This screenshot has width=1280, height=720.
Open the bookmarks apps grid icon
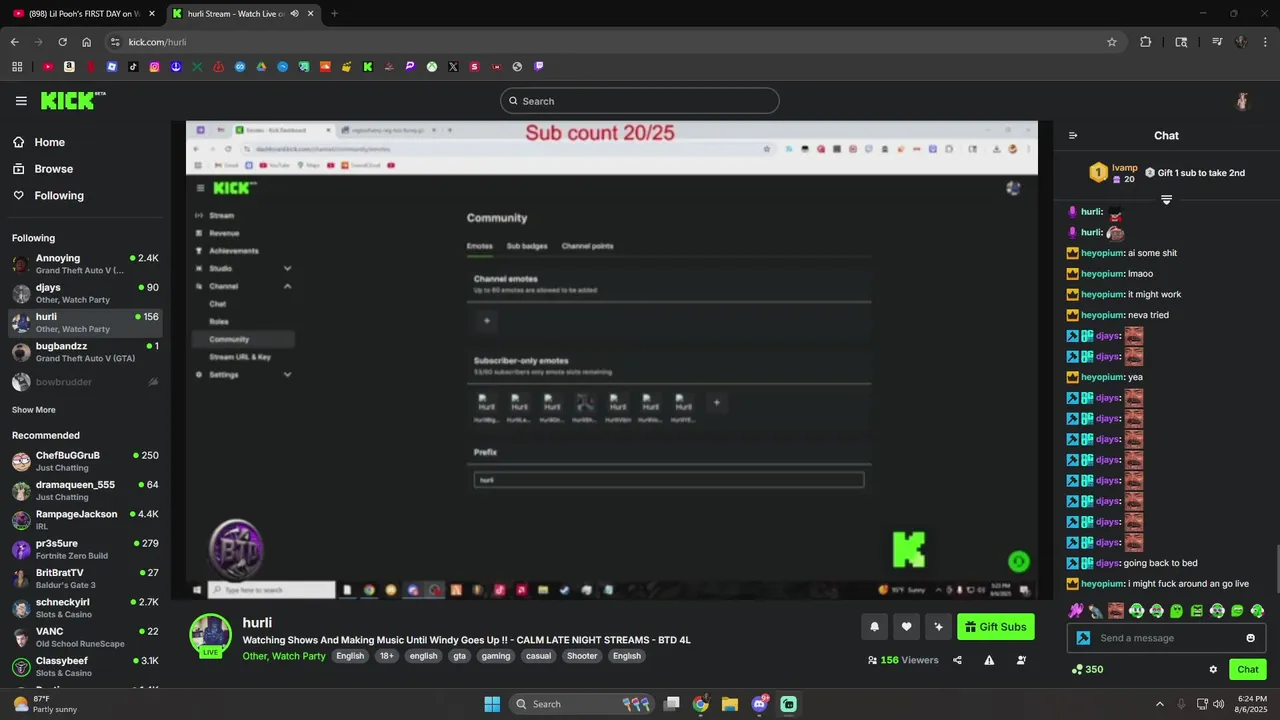click(x=17, y=67)
